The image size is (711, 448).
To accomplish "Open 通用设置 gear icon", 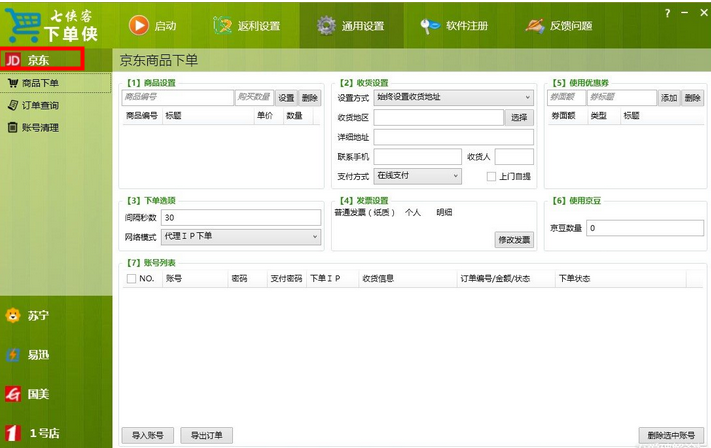I will pyautogui.click(x=326, y=25).
